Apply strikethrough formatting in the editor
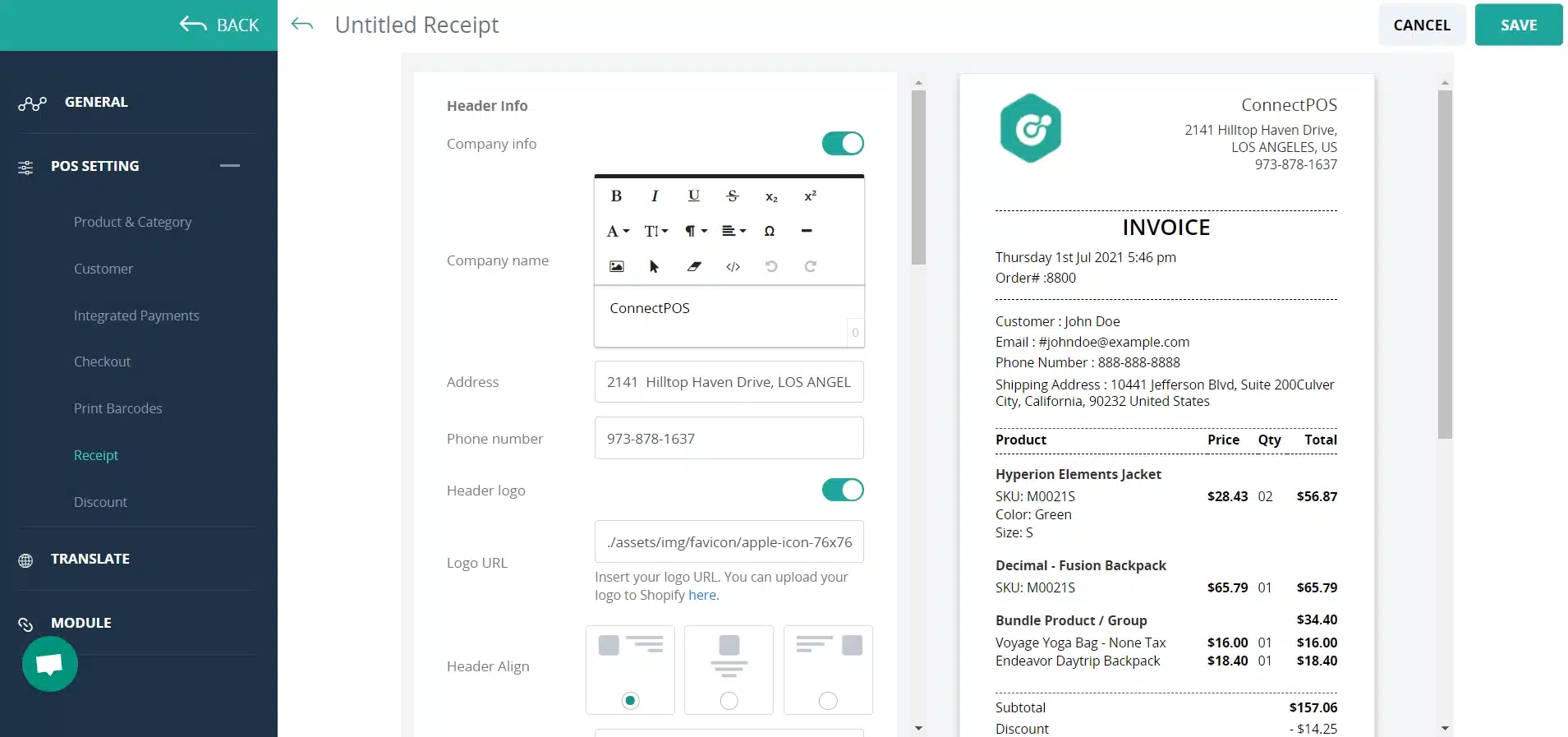The width and height of the screenshot is (1568, 737). 733,196
